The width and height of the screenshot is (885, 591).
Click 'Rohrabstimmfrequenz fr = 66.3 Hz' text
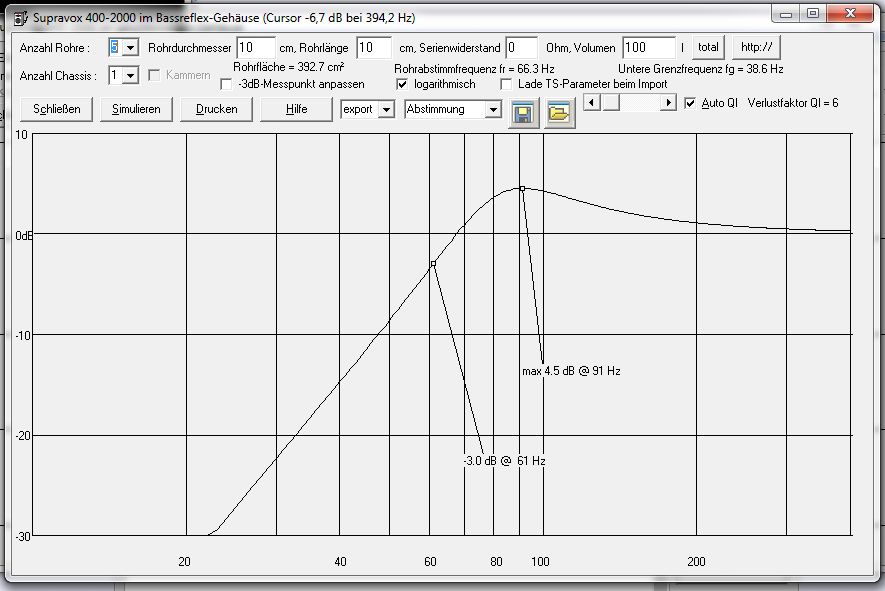(474, 69)
